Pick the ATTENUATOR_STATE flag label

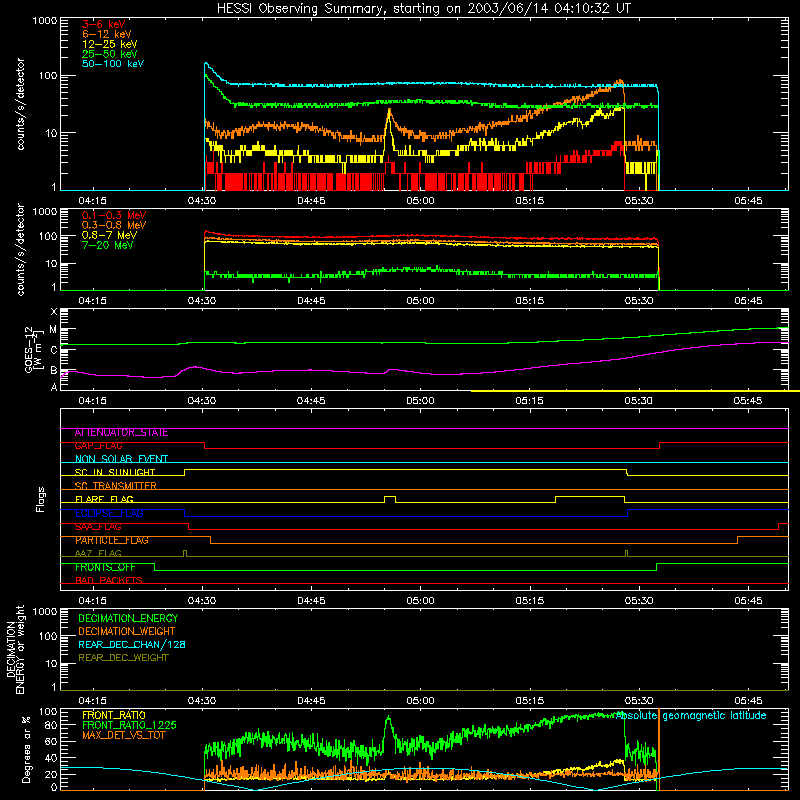click(121, 433)
